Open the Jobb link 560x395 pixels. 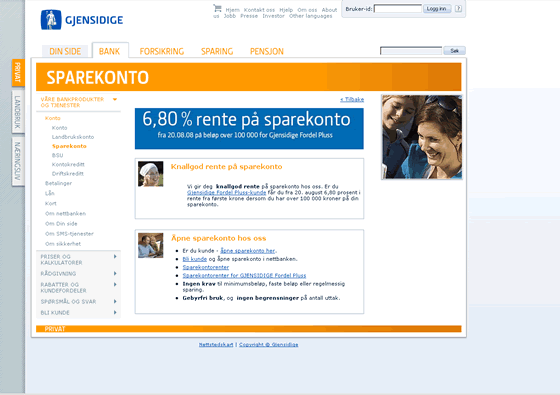(230, 16)
